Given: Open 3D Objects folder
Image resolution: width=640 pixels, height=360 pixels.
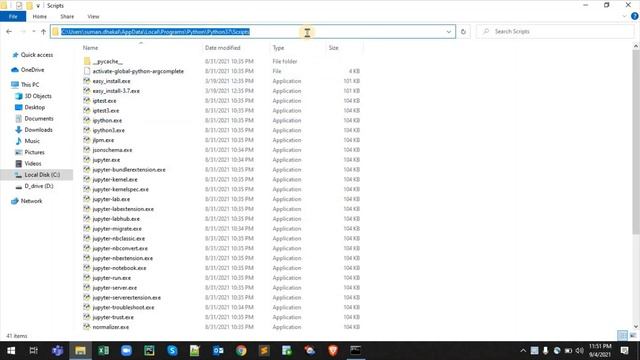Looking at the screenshot, I should pyautogui.click(x=33, y=96).
